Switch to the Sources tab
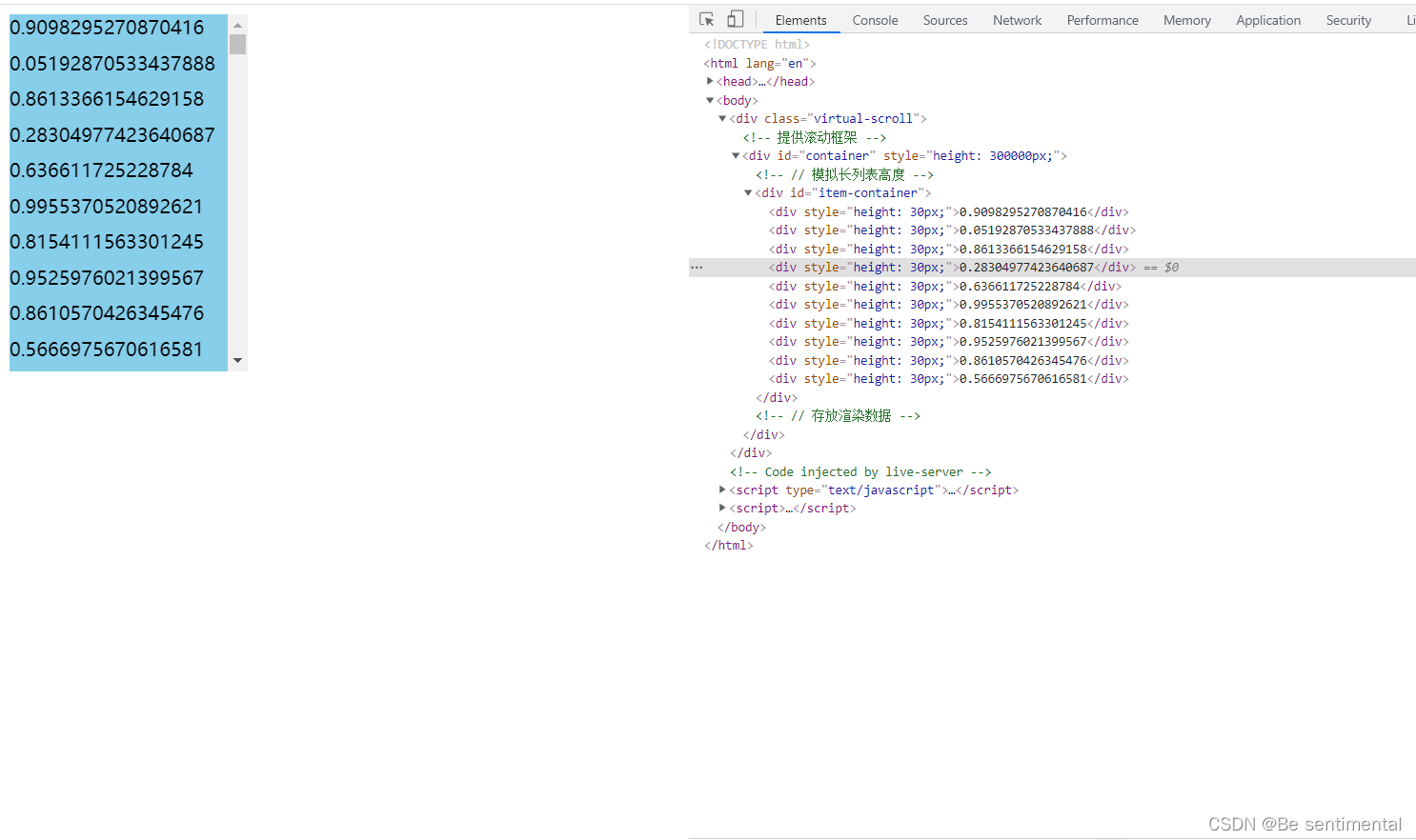This screenshot has width=1416, height=840. (x=945, y=20)
